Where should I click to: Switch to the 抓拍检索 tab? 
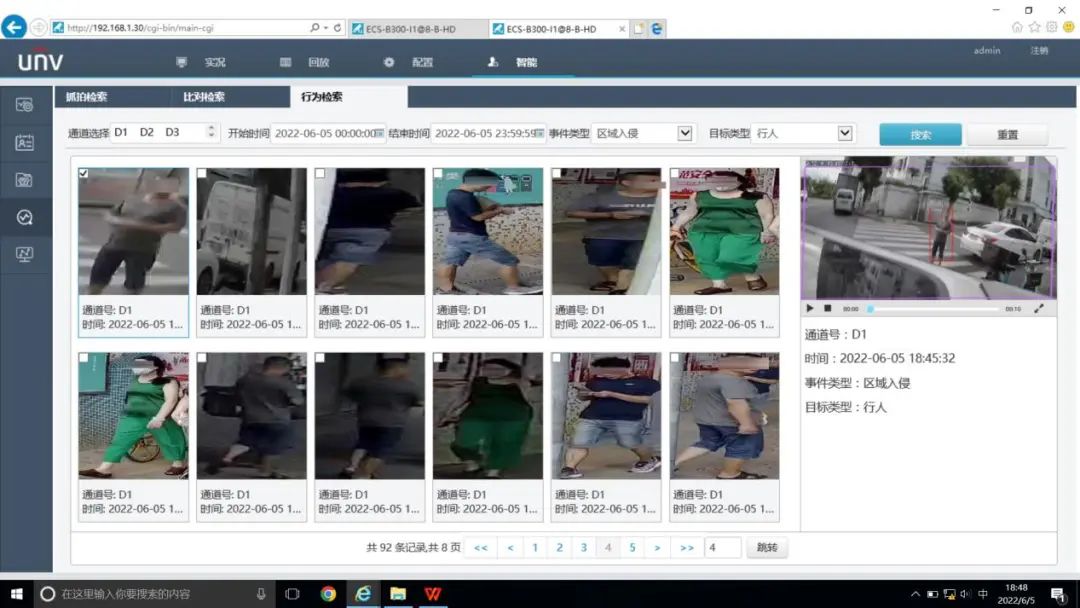(x=87, y=97)
